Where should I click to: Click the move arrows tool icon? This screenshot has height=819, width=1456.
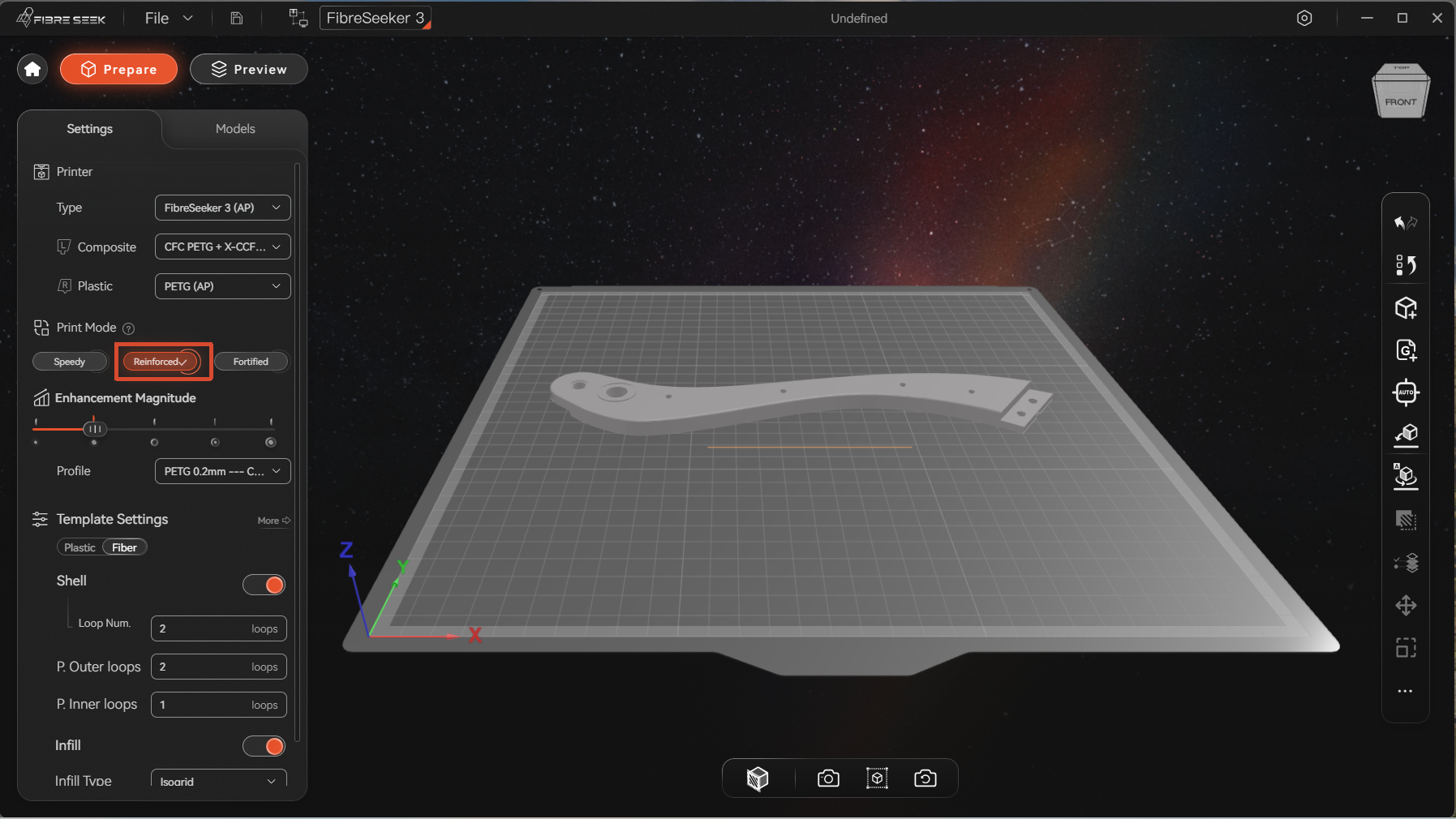coord(1406,605)
